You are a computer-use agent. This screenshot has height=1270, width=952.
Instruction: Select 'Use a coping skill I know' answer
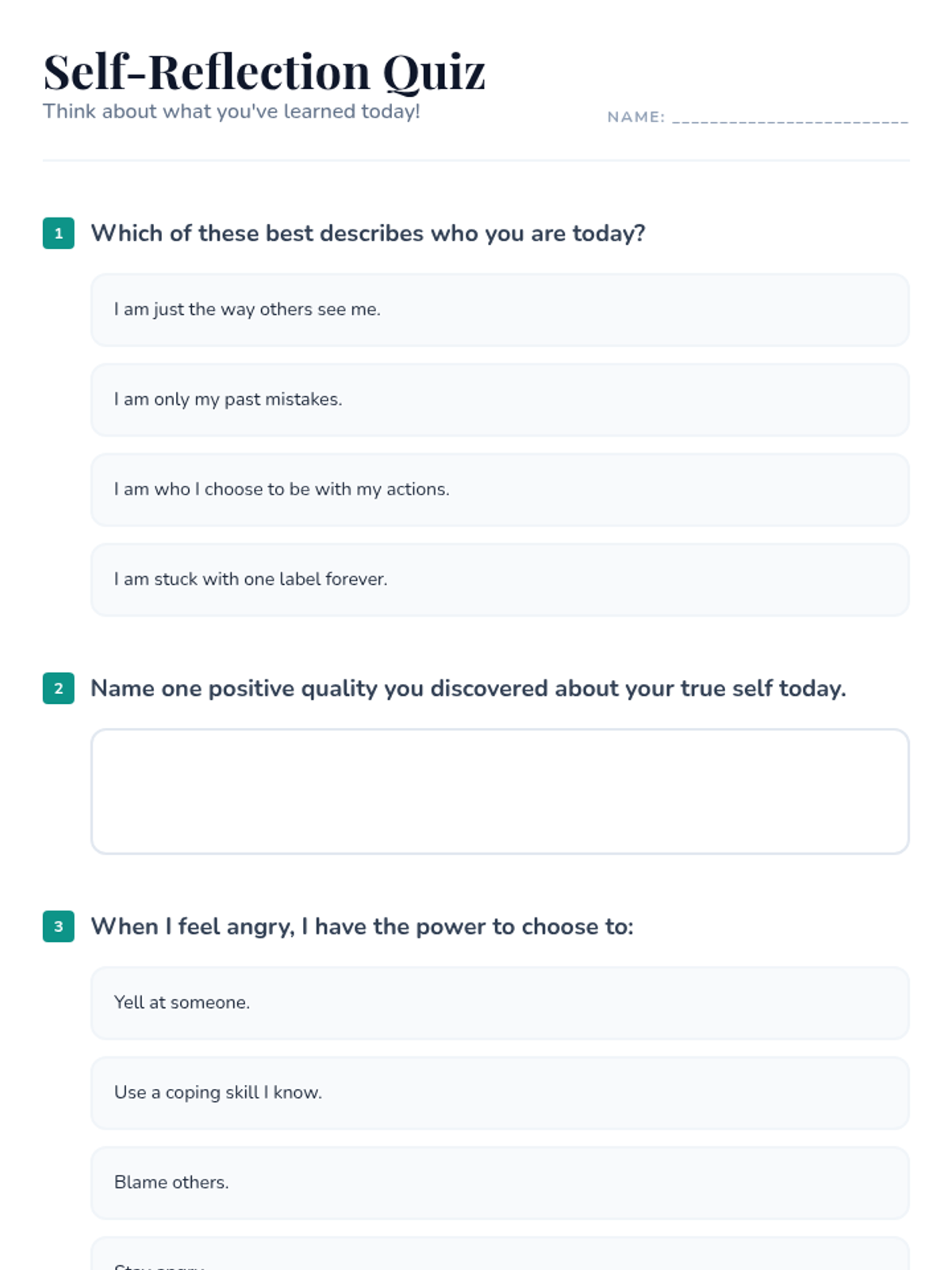tap(500, 1093)
